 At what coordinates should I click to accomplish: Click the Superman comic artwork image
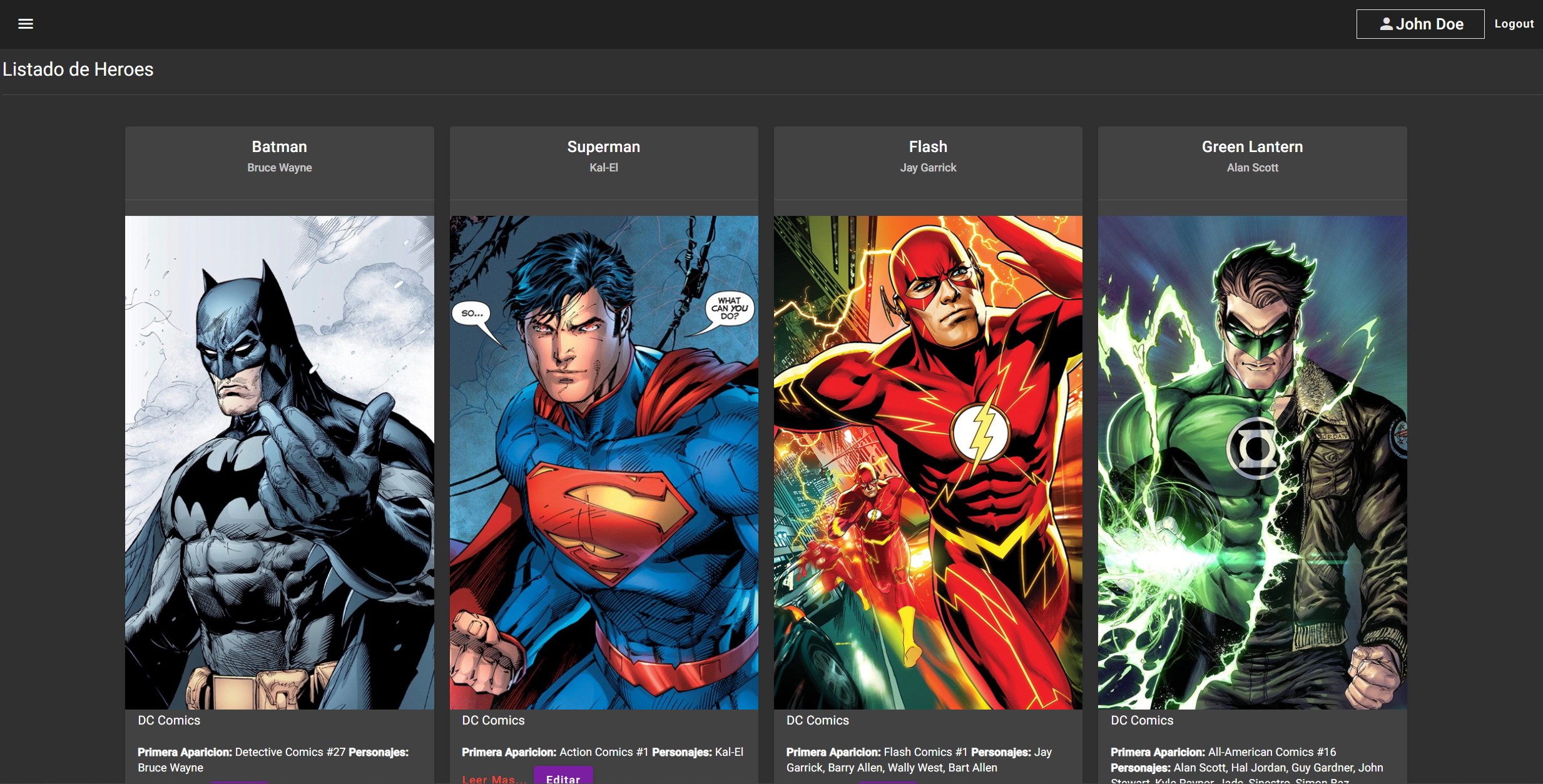tap(603, 462)
